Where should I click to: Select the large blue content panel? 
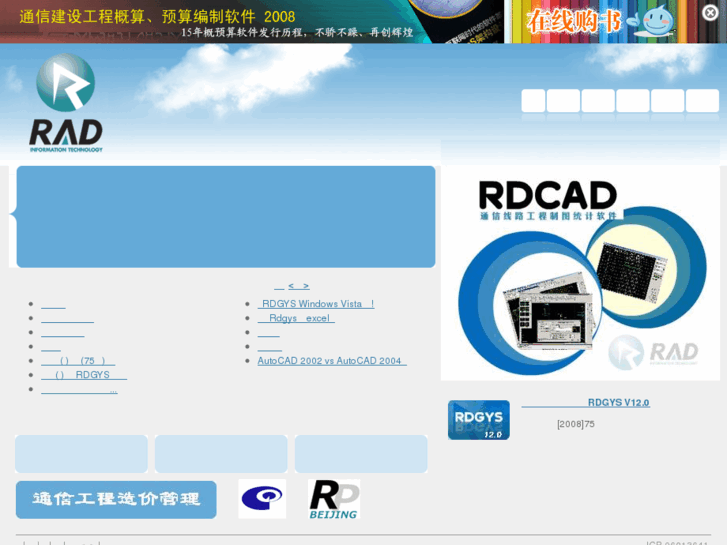(226, 217)
